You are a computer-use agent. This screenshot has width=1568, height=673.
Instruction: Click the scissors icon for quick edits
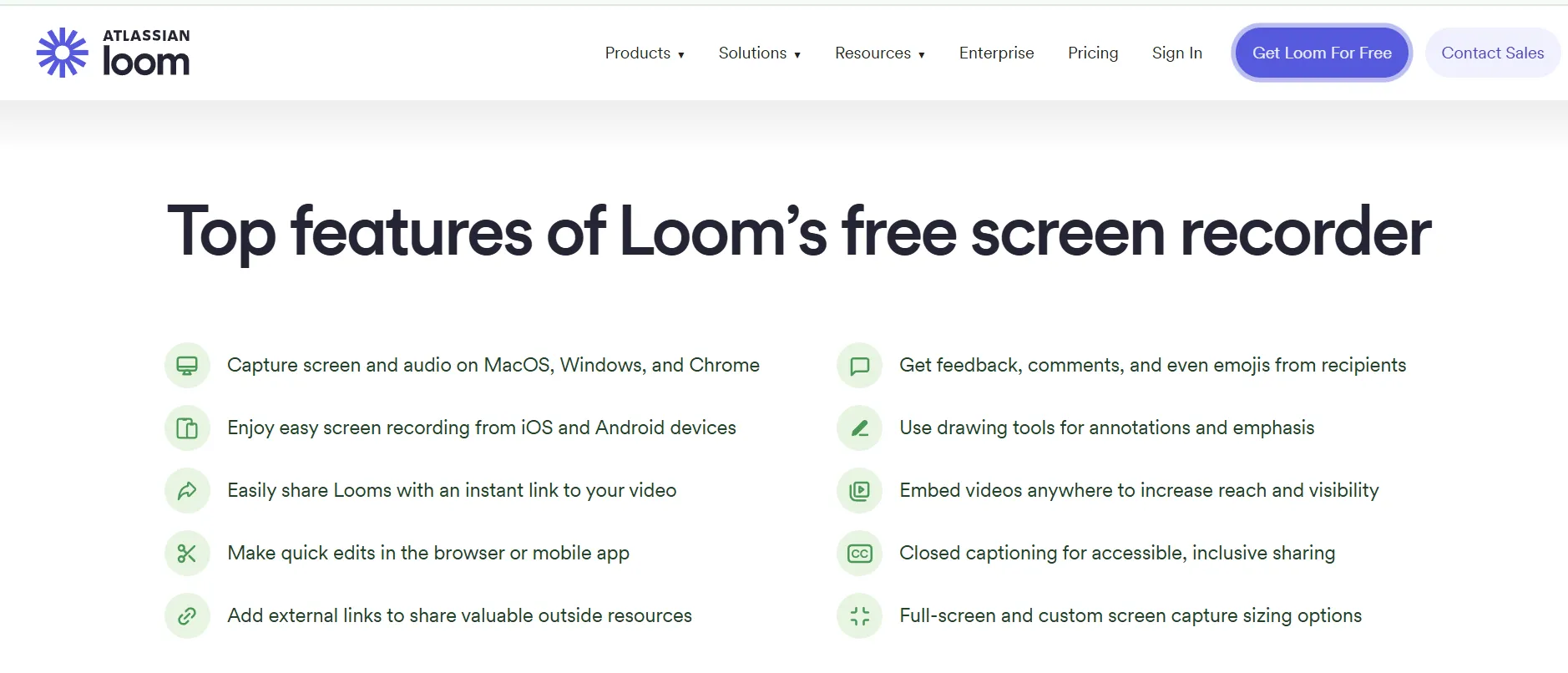point(187,554)
